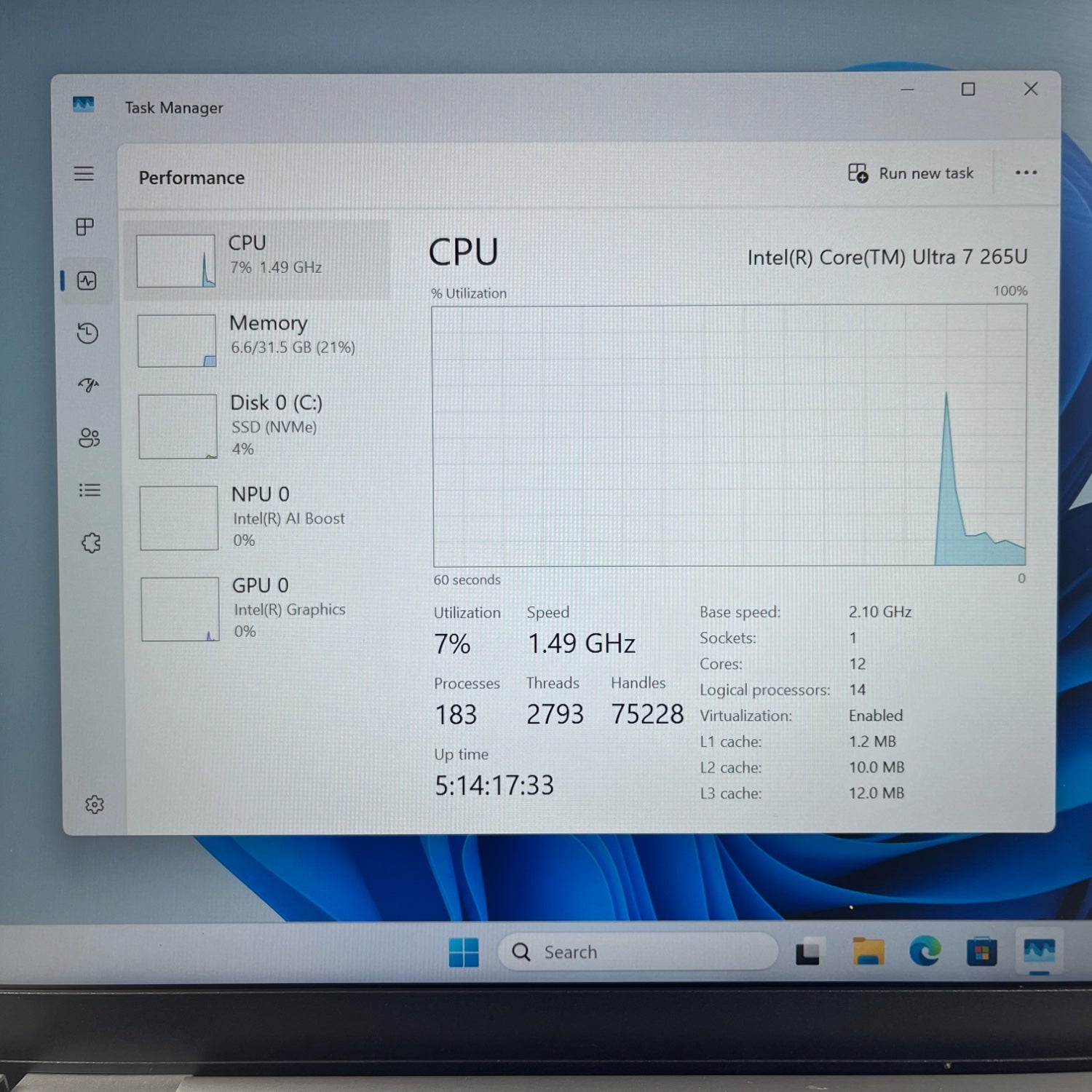
Task: Click the L1 cache 1.2 MB value
Action: click(872, 741)
